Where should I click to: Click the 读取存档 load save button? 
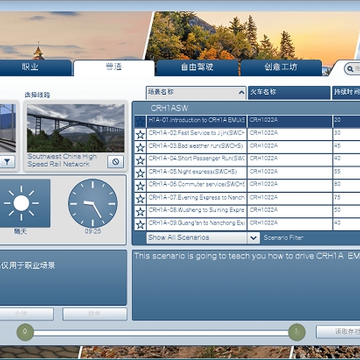338,332
